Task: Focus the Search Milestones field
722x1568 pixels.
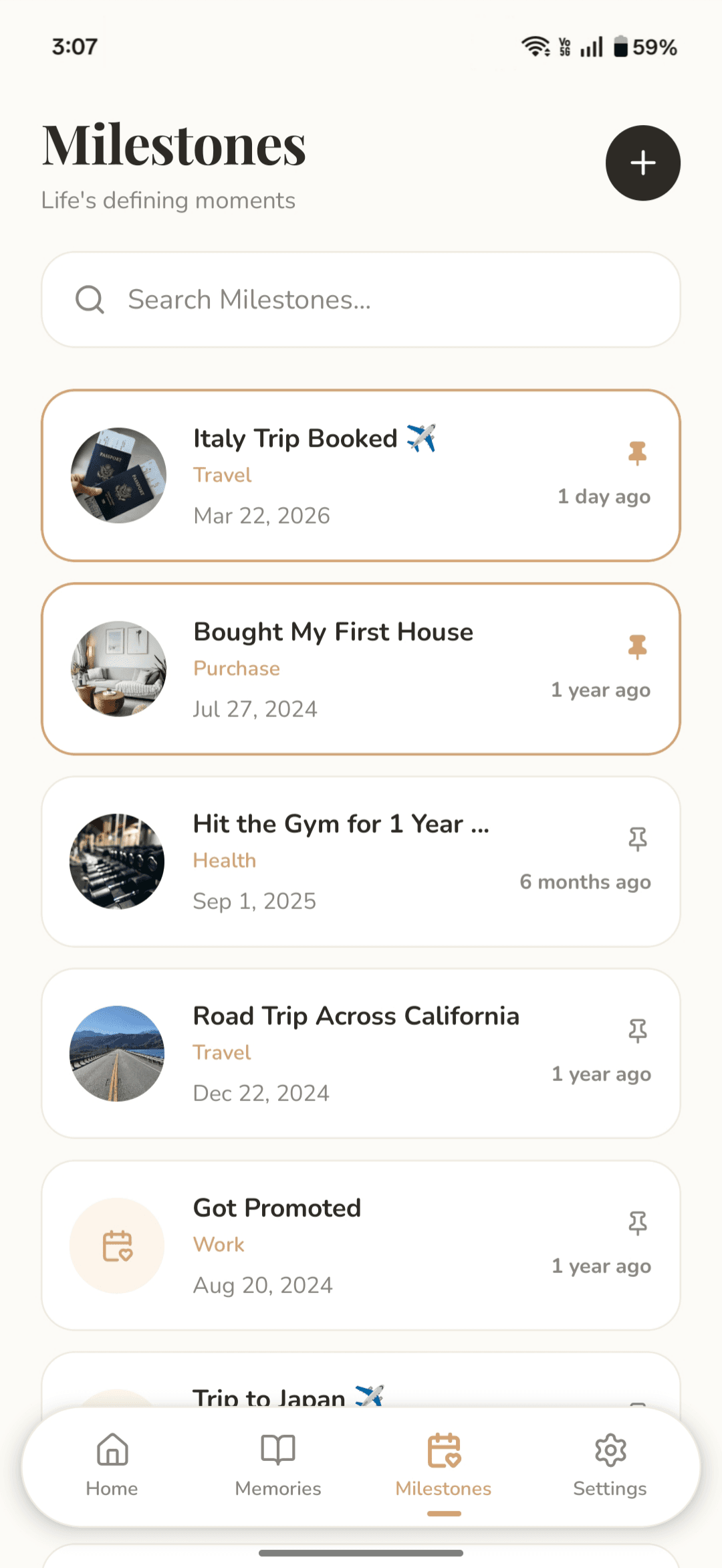Action: pyautogui.click(x=361, y=300)
